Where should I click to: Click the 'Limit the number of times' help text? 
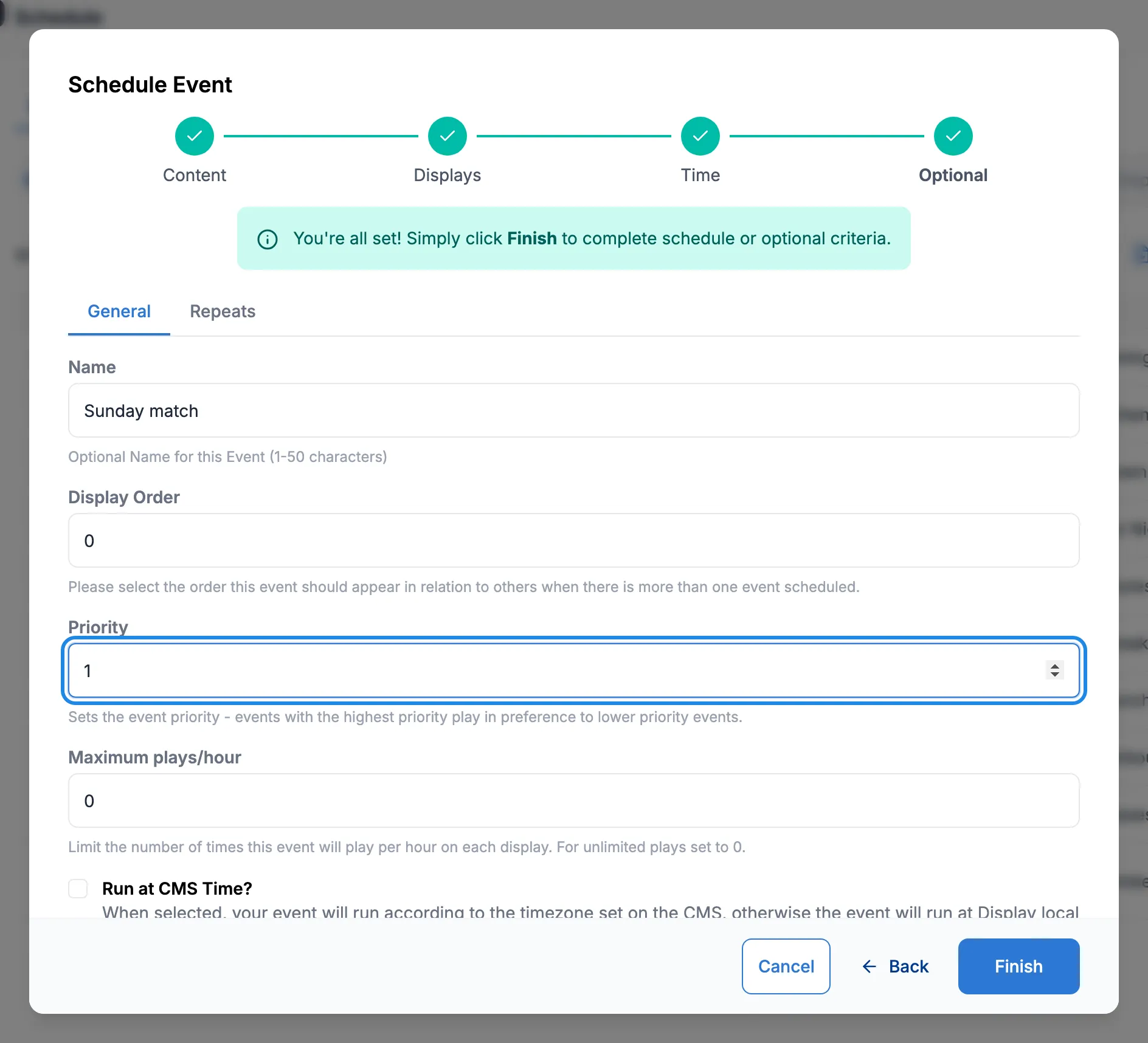point(407,847)
